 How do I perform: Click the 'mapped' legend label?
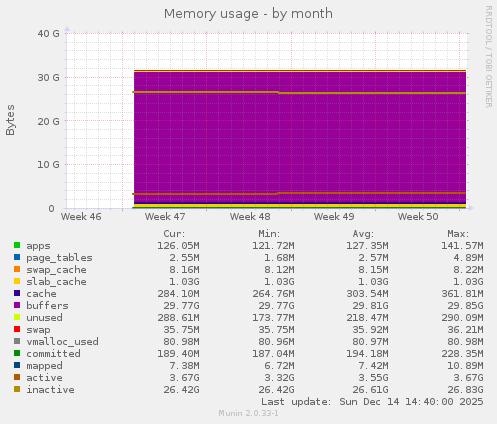[x=44, y=366]
